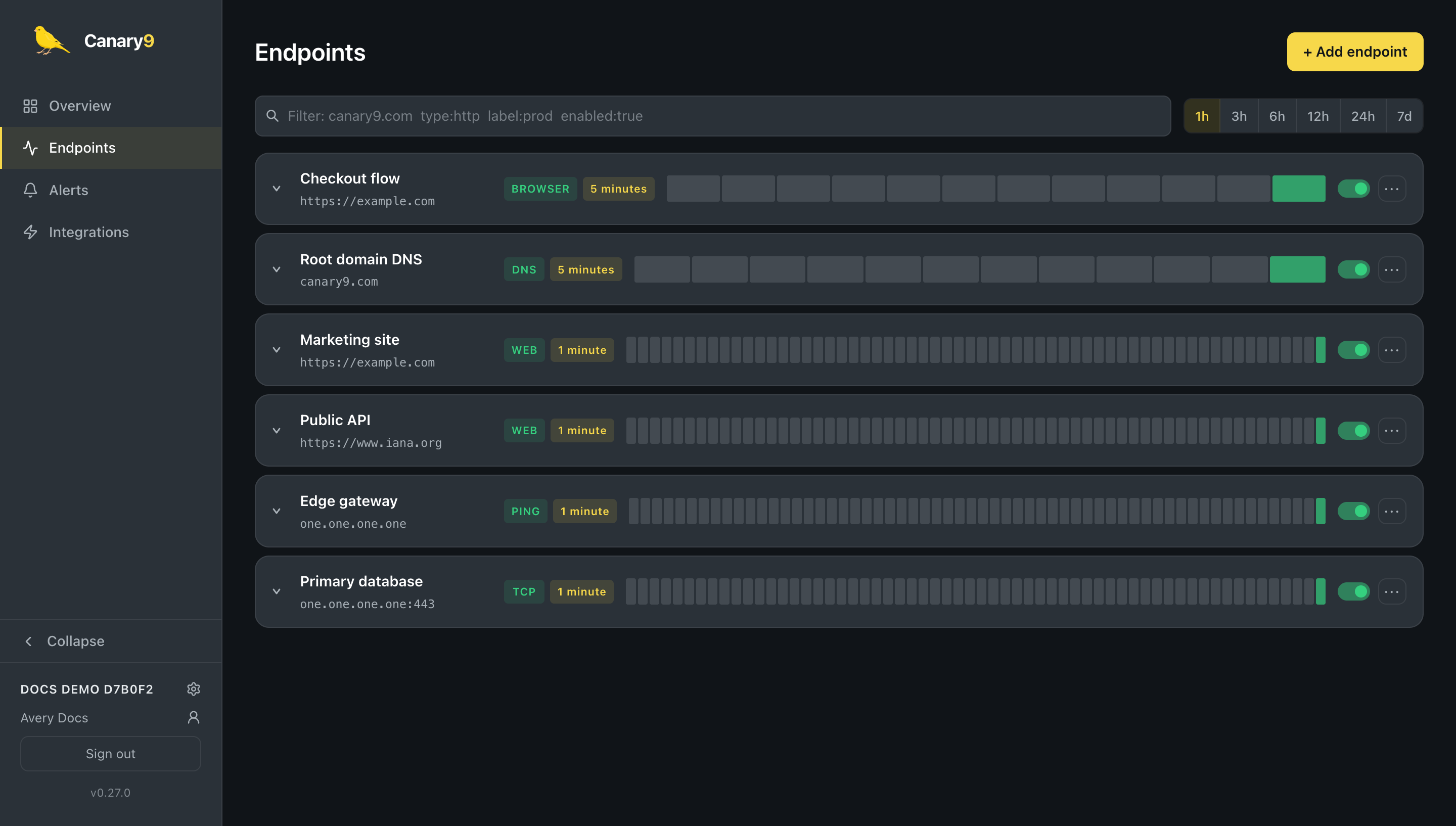1456x826 pixels.
Task: Expand the Root domain DNS row
Action: pos(276,269)
